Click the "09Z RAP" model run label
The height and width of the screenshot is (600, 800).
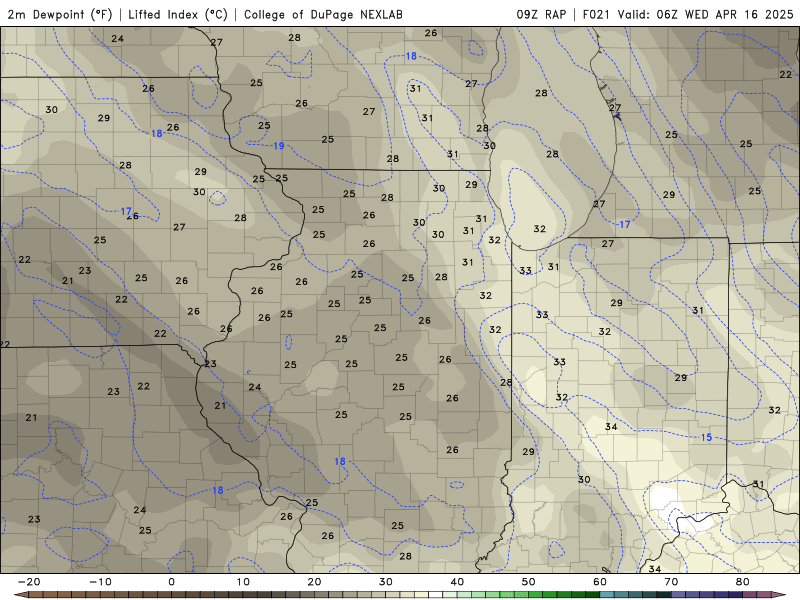pos(541,14)
